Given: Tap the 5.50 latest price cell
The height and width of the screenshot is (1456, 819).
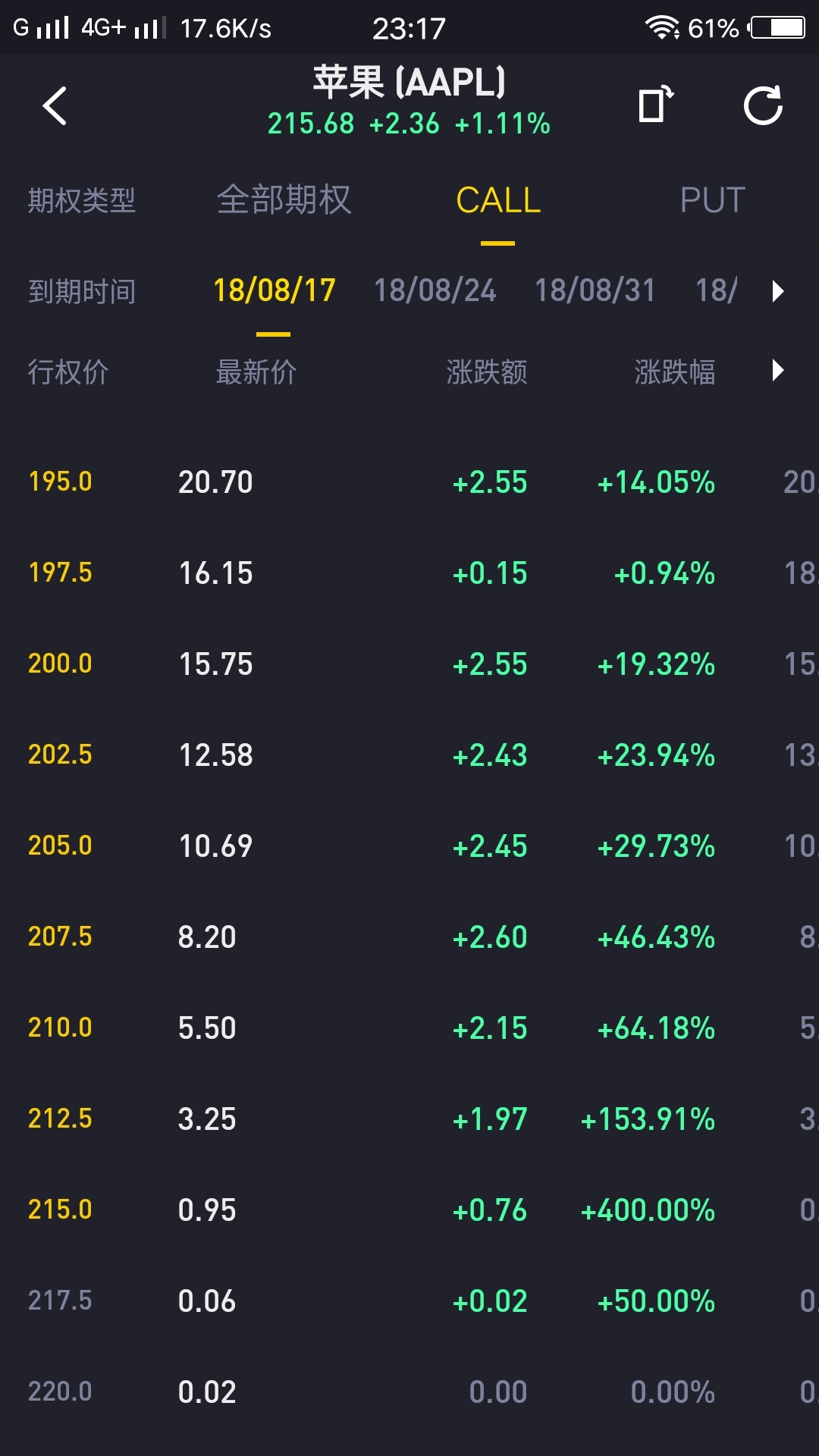Looking at the screenshot, I should (207, 1028).
